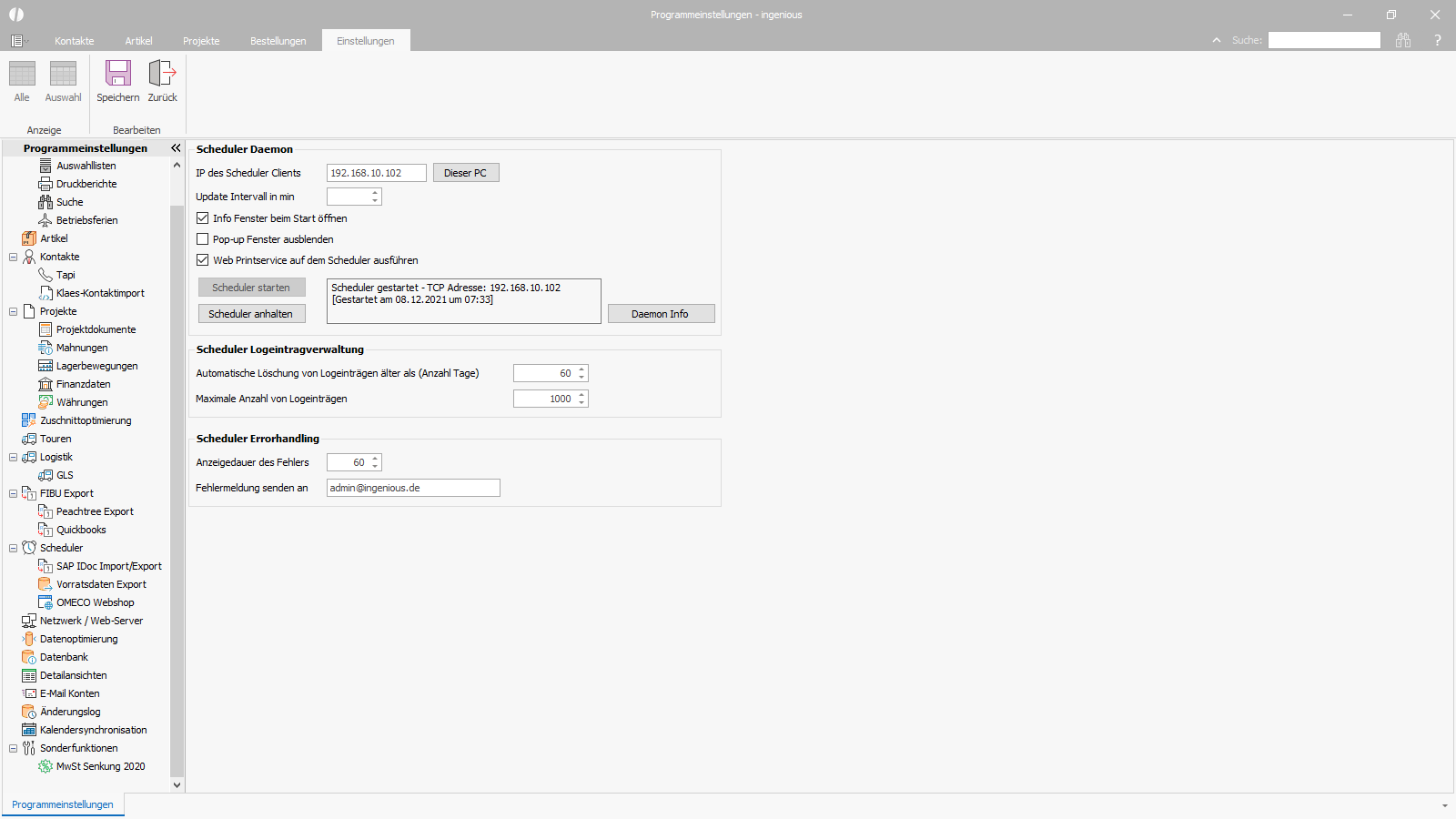Screen dimensions: 1456x819
Task: Open the Kontakte ribbon tab
Action: [75, 41]
